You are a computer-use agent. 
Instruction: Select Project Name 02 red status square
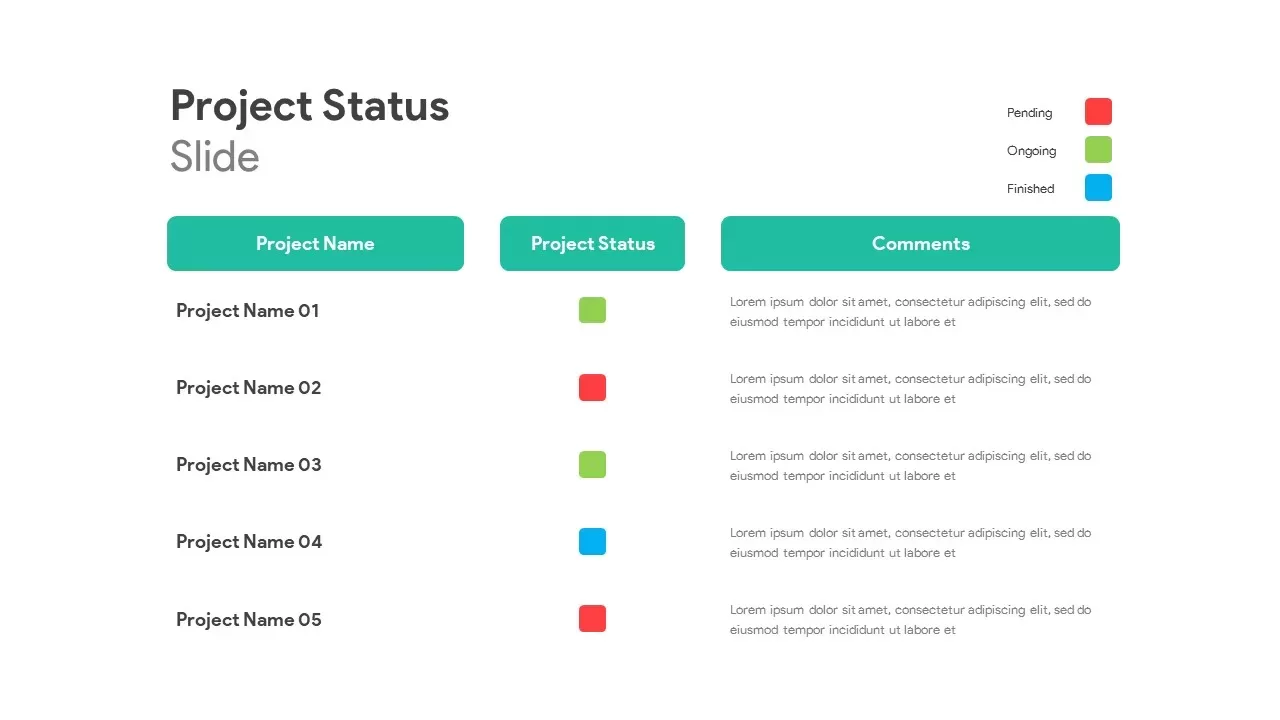pyautogui.click(x=592, y=388)
